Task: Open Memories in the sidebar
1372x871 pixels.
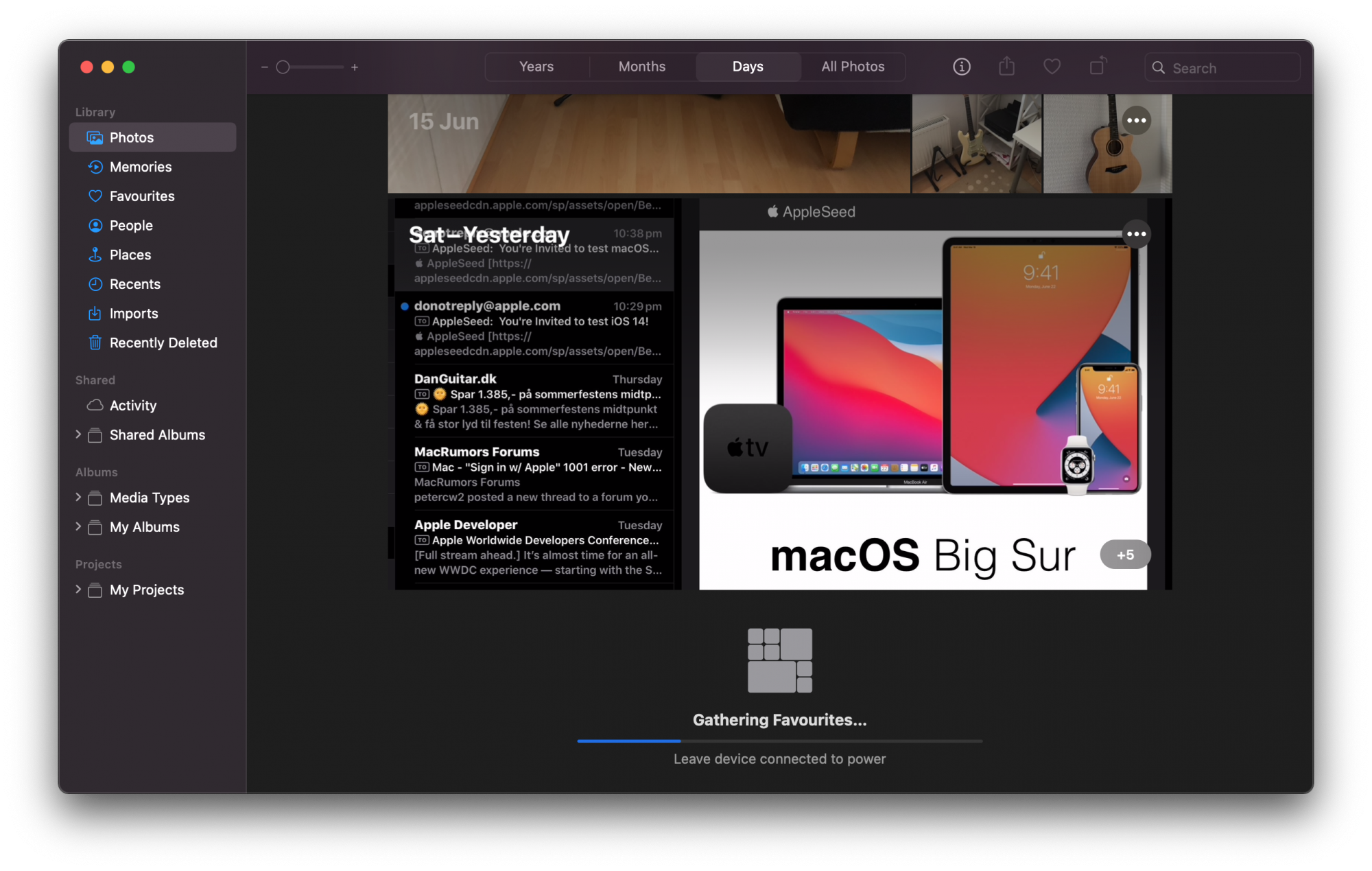Action: click(140, 167)
